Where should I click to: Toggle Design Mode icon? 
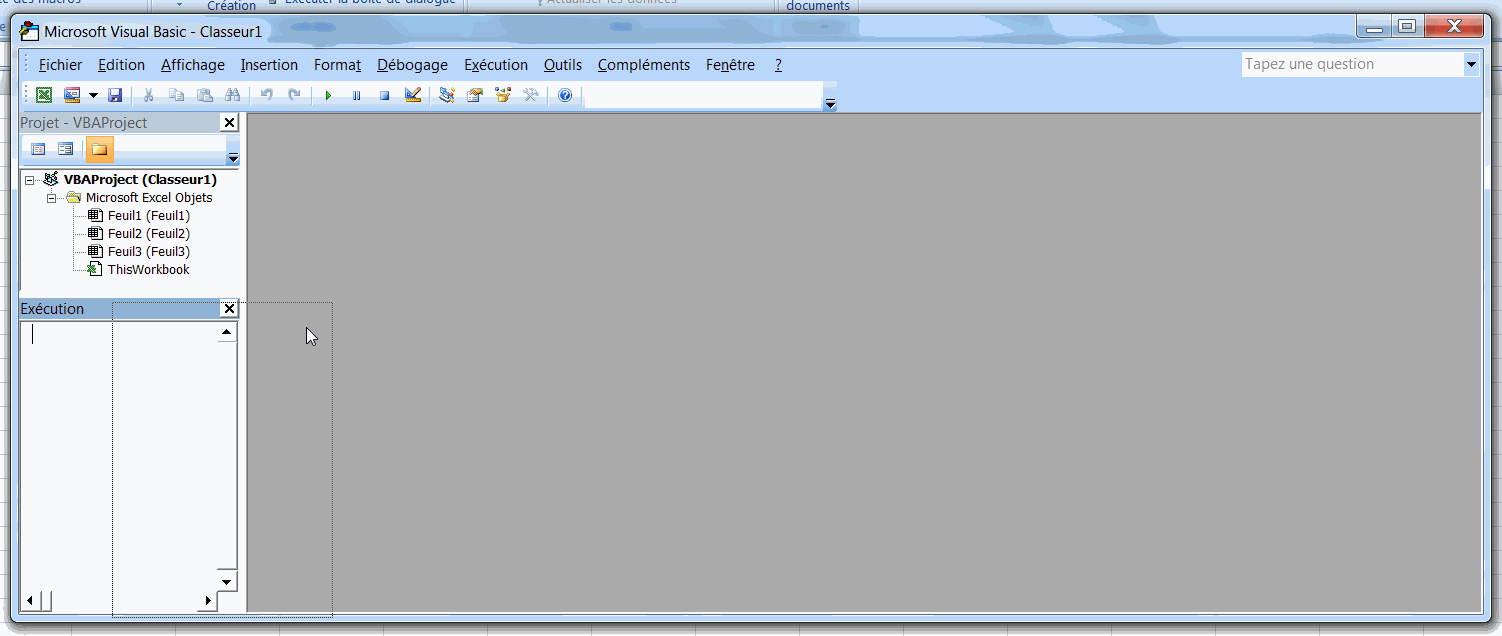(413, 96)
